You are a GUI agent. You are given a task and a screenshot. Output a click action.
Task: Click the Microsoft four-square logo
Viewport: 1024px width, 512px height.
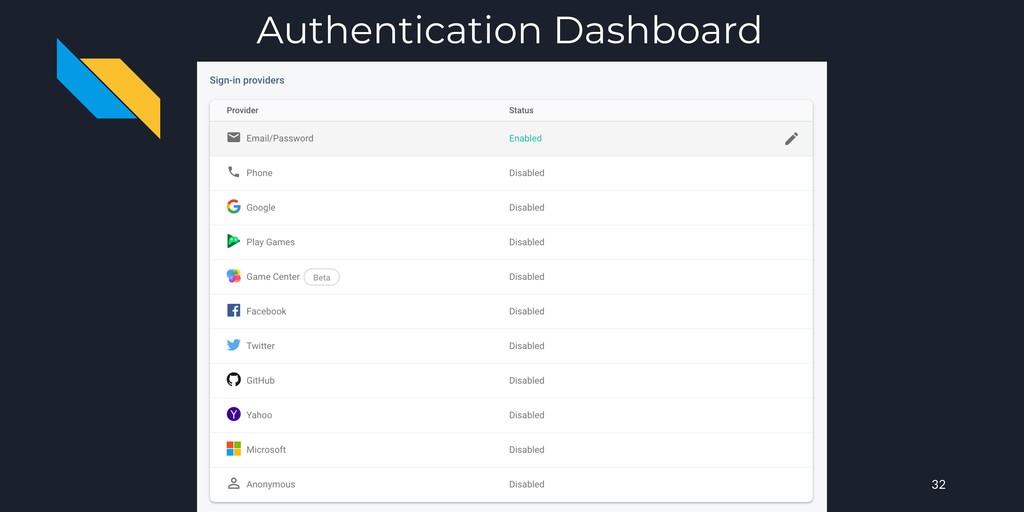click(x=233, y=449)
